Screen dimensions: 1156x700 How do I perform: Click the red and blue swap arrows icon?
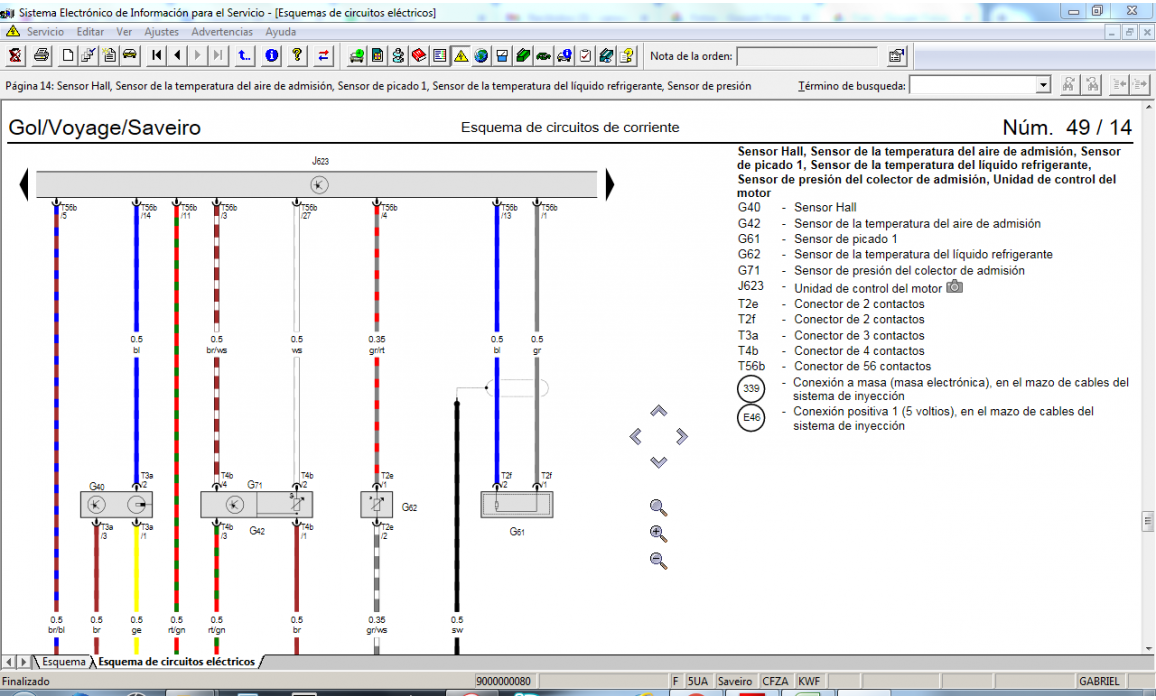[x=324, y=56]
